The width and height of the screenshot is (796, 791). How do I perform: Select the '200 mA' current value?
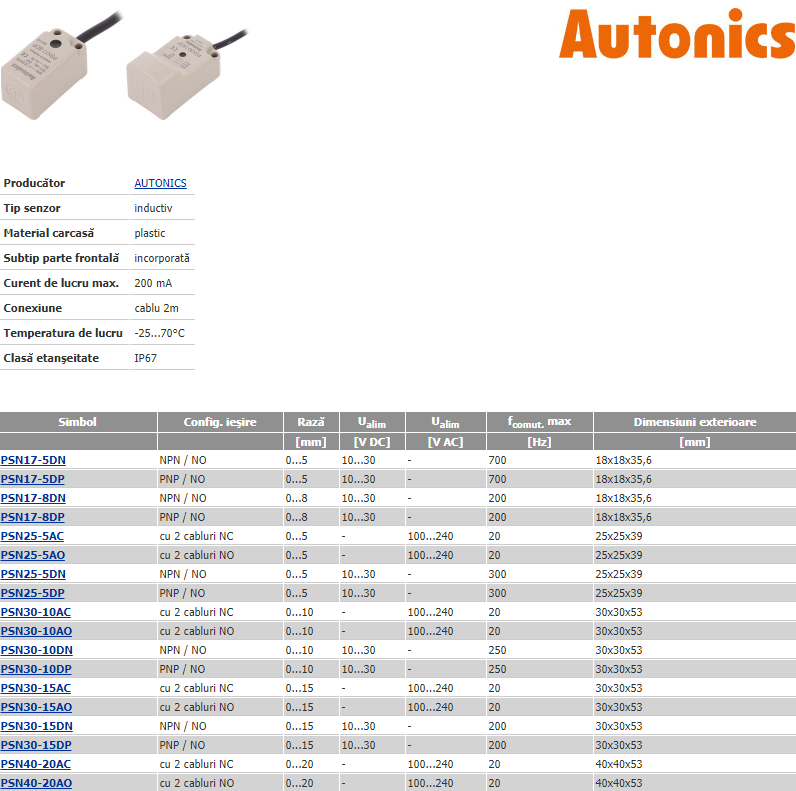[x=153, y=283]
